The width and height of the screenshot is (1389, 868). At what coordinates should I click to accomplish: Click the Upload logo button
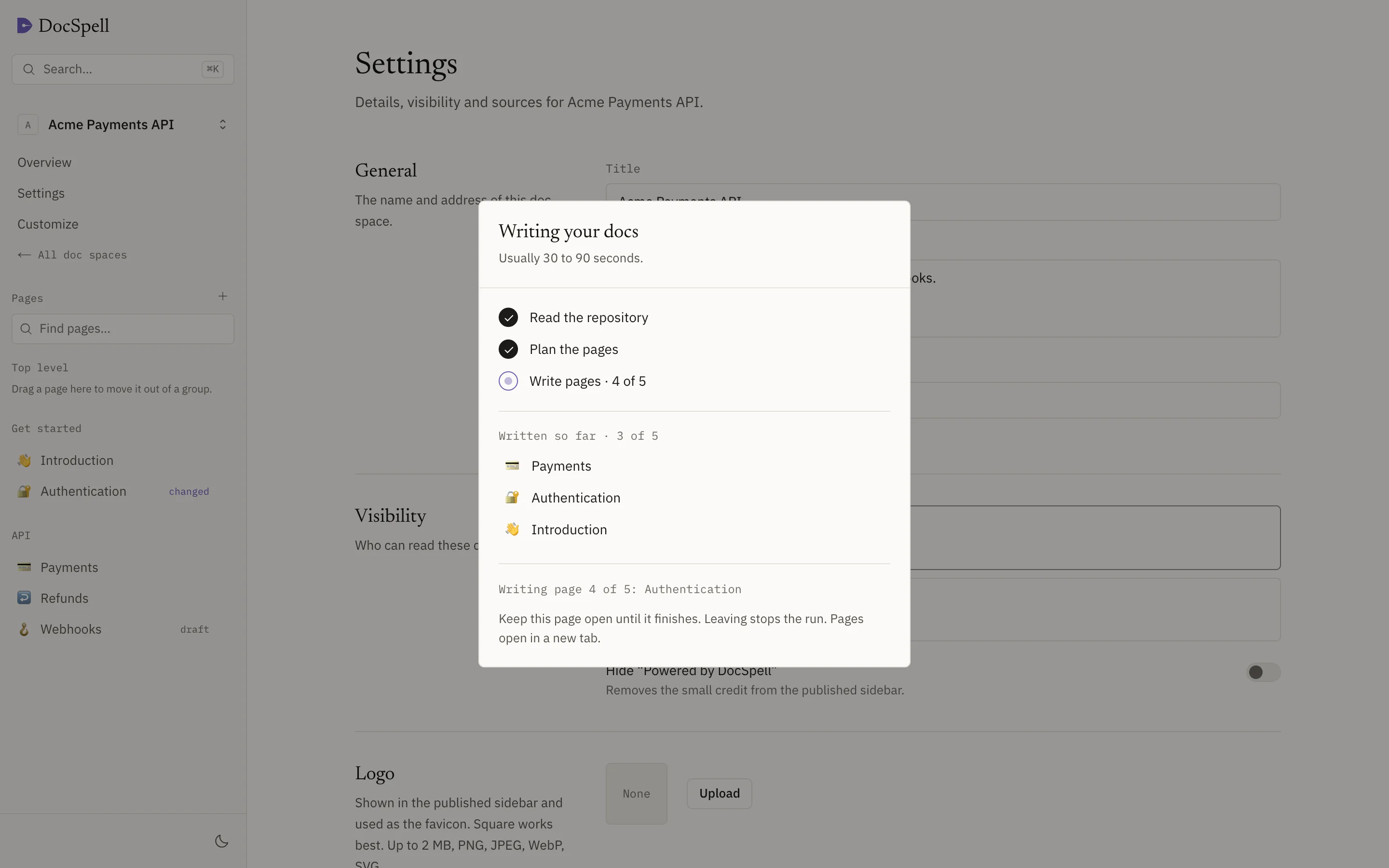[x=719, y=793]
